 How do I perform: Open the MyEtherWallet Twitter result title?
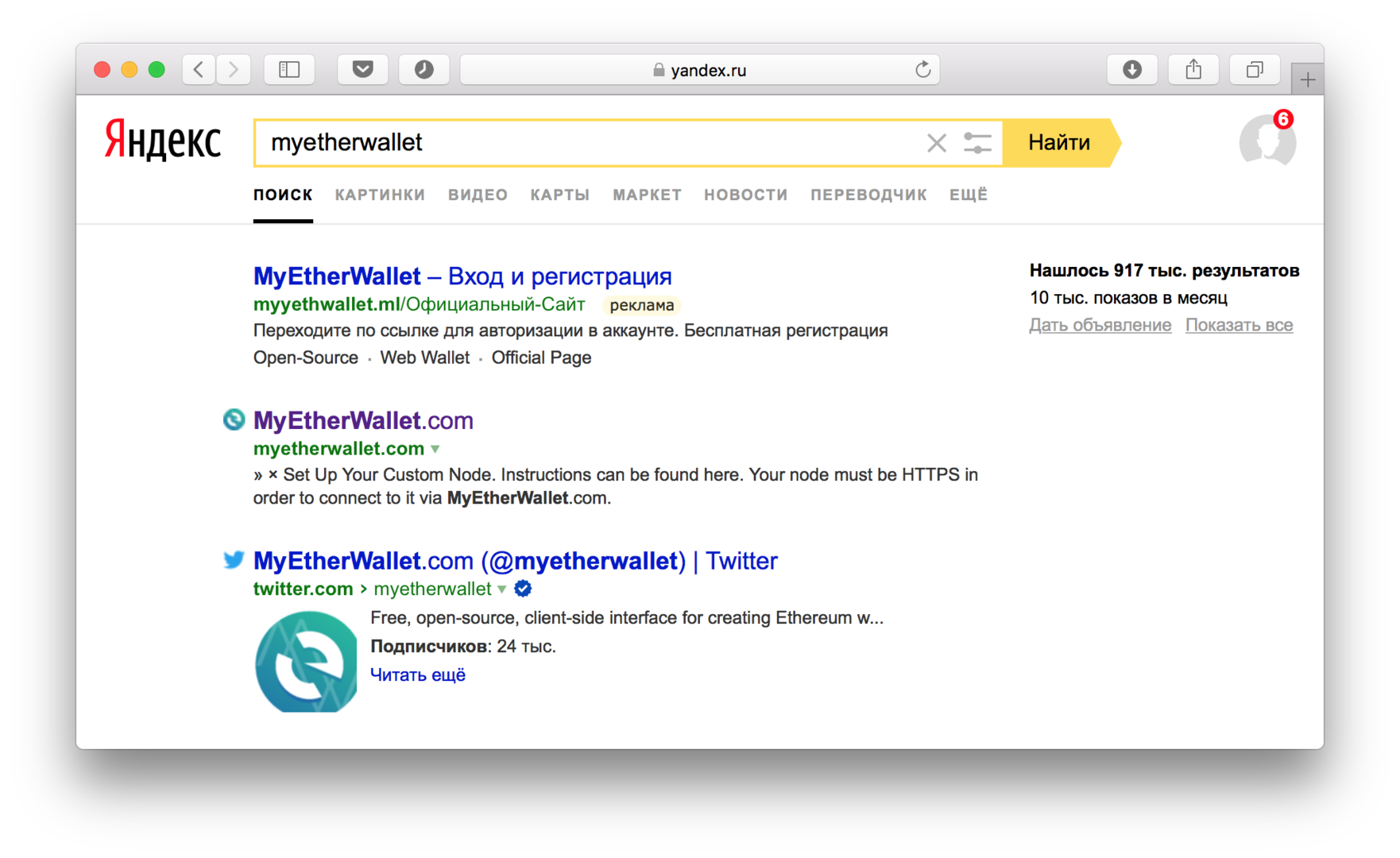click(x=516, y=561)
